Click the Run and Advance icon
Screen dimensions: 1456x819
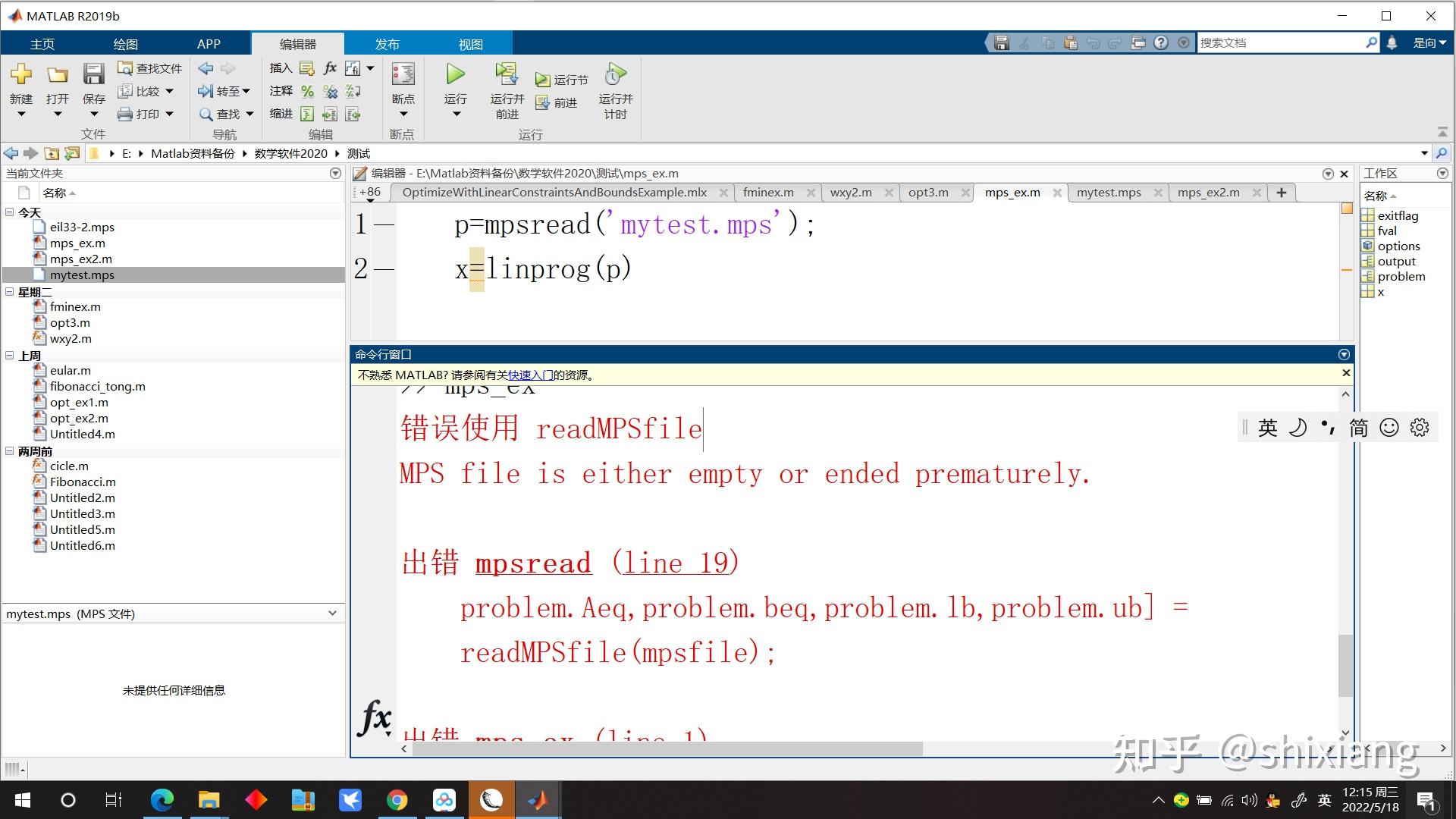(507, 74)
